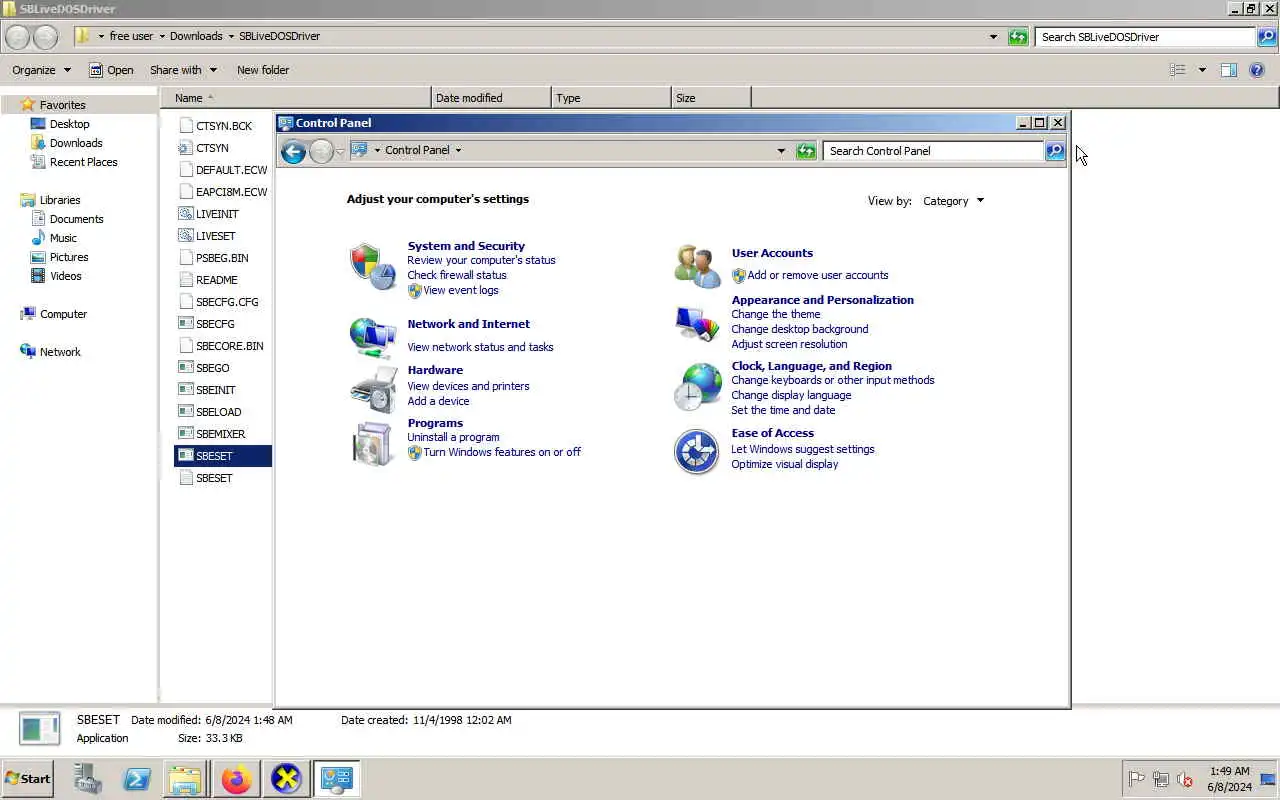Sort by the Type column header

(611, 98)
